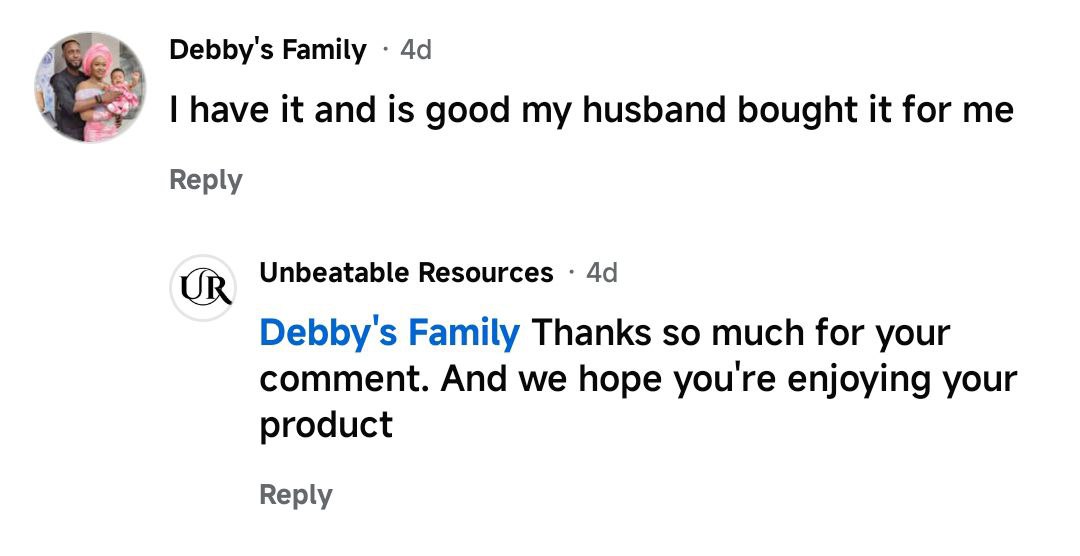This screenshot has width=1080, height=556.
Task: Click the word "product" in the reply
Action: [326, 425]
